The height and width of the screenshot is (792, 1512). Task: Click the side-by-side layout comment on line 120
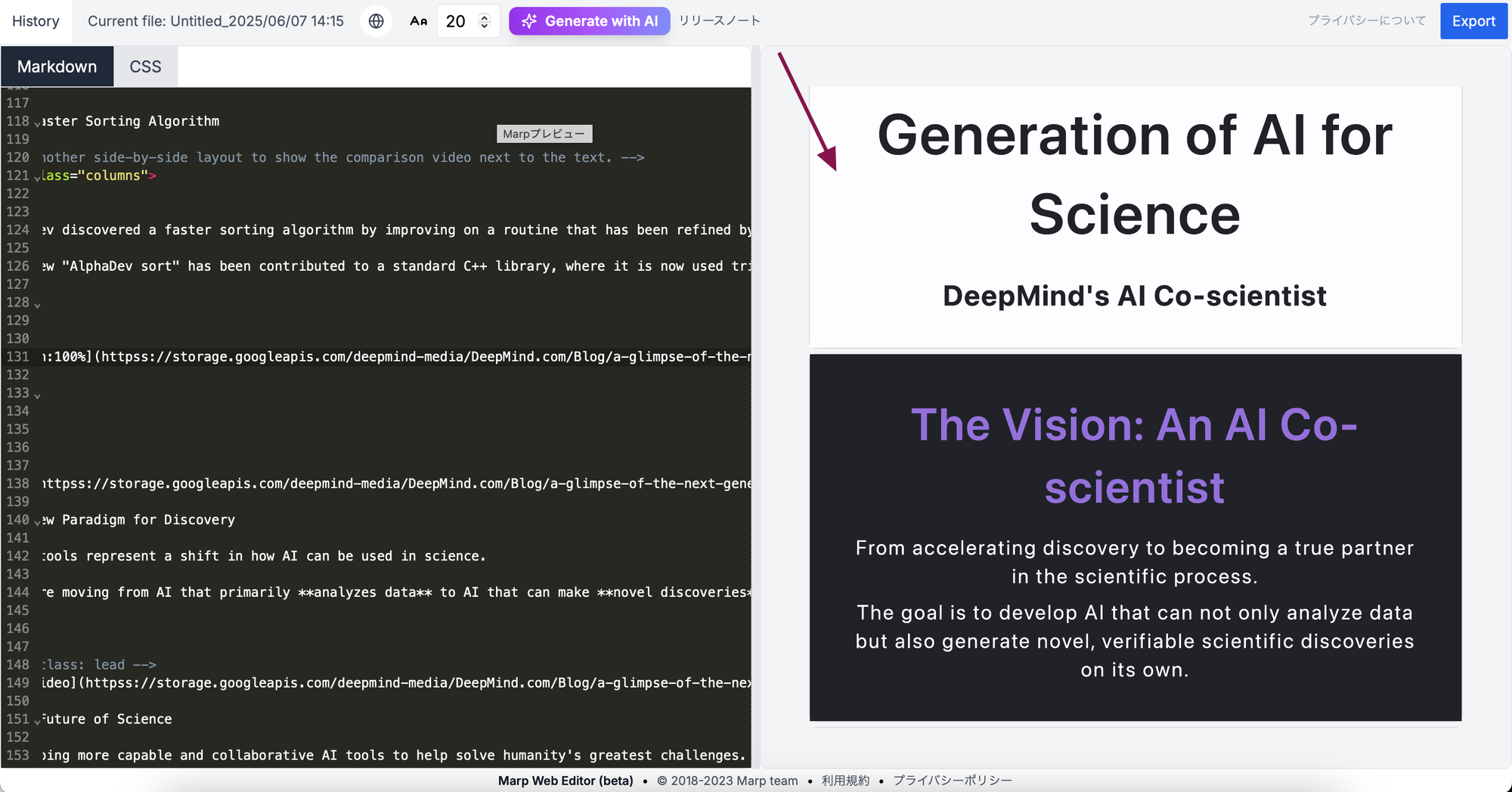click(343, 157)
